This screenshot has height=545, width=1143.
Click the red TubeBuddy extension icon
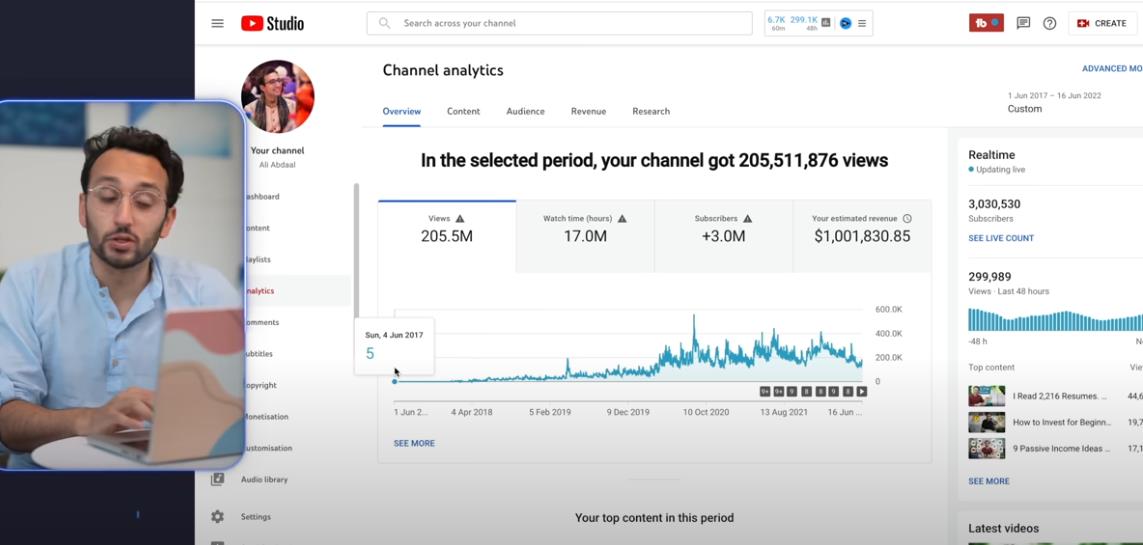point(985,23)
